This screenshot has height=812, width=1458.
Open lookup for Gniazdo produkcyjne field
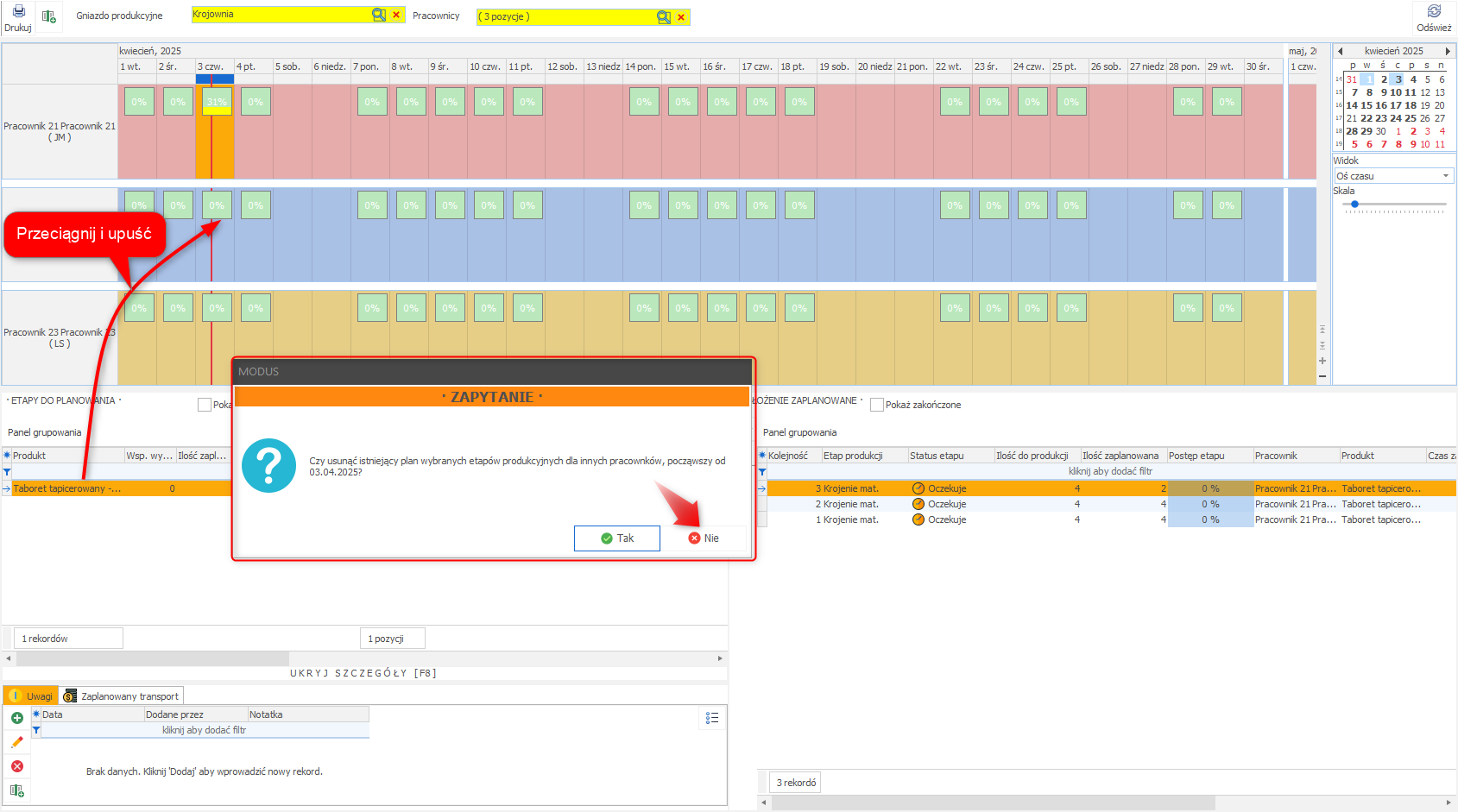click(378, 15)
